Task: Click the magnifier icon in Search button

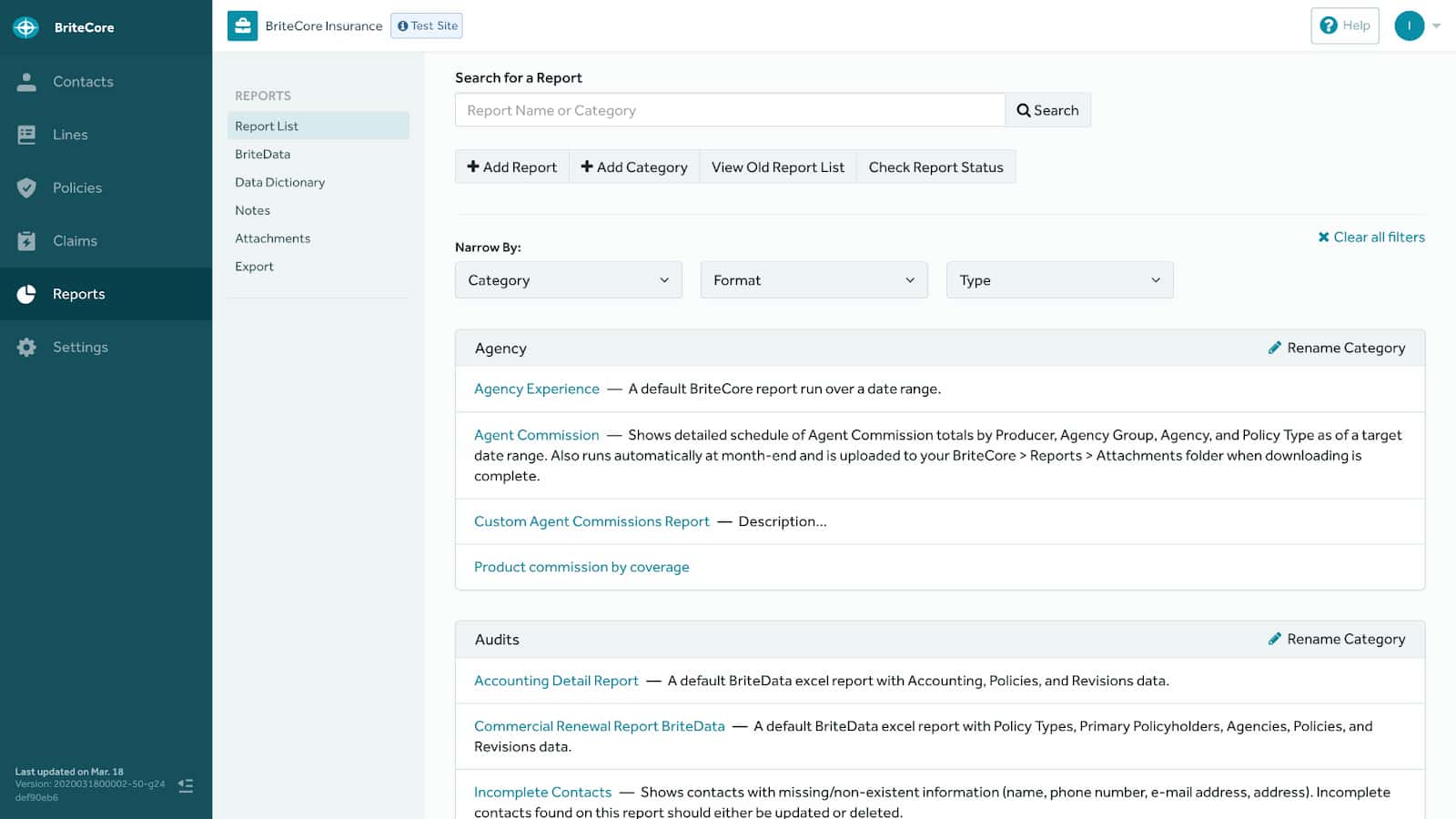Action: coord(1024,110)
